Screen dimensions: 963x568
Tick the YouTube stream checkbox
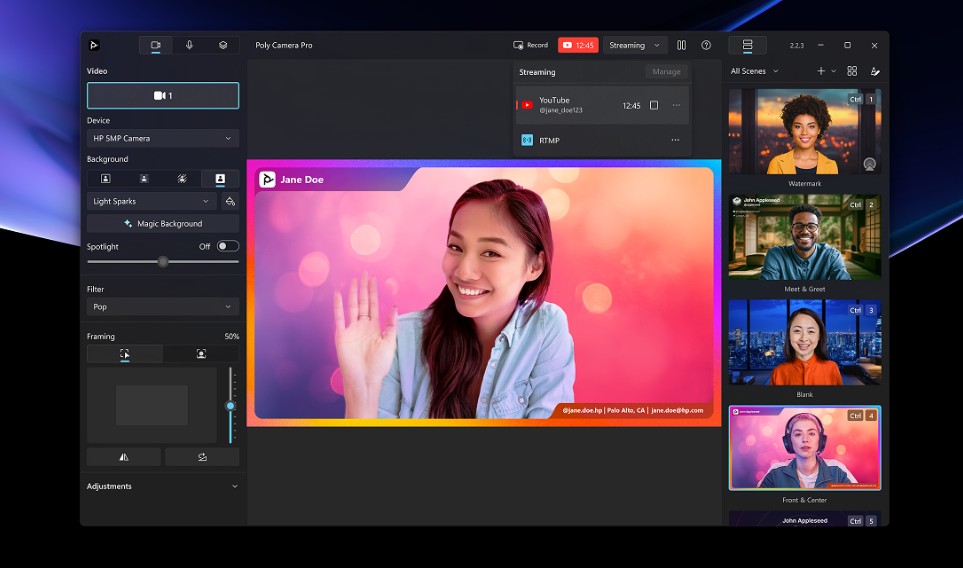click(x=654, y=105)
